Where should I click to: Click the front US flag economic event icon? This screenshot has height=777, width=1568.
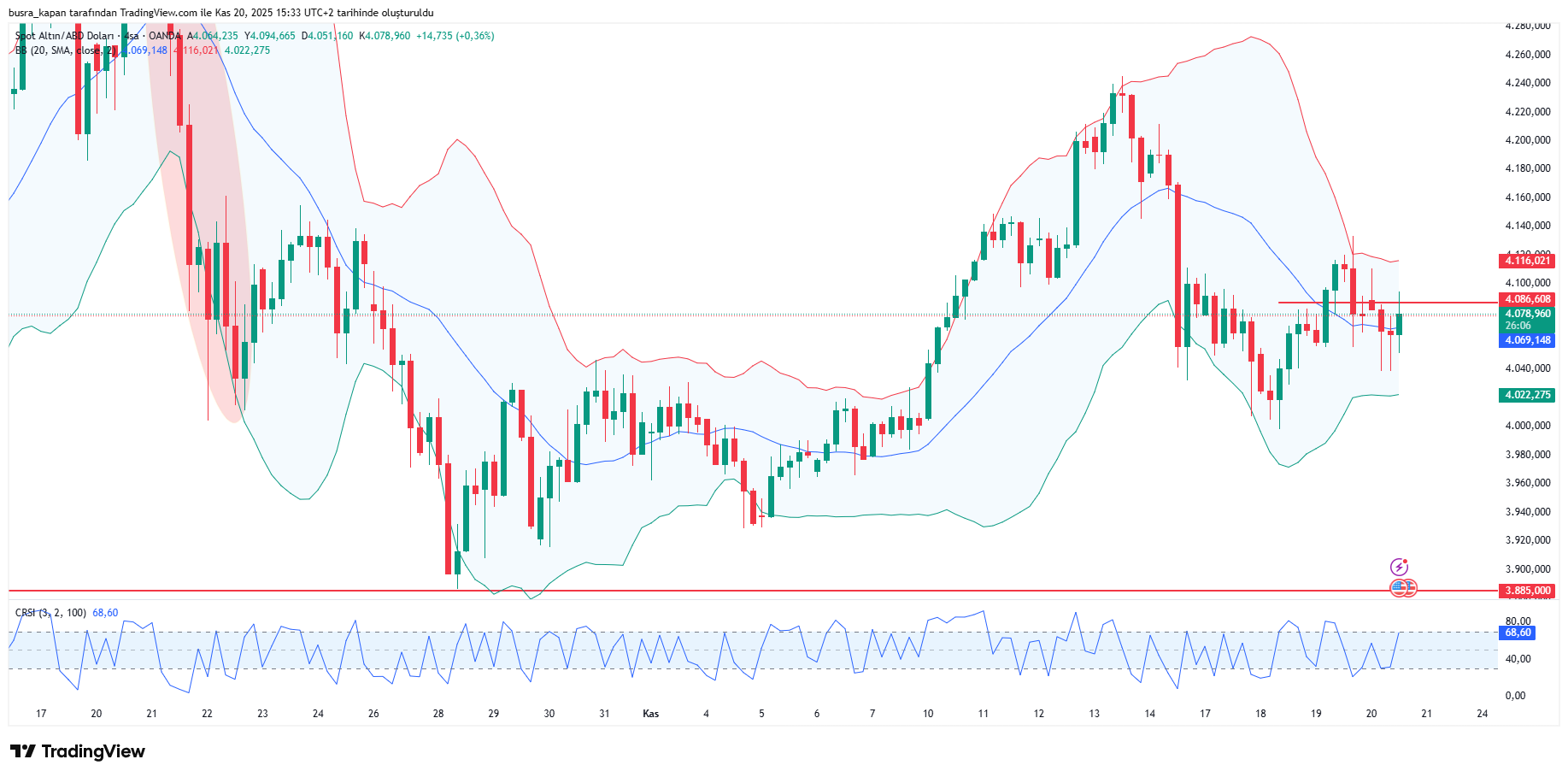(x=1398, y=588)
